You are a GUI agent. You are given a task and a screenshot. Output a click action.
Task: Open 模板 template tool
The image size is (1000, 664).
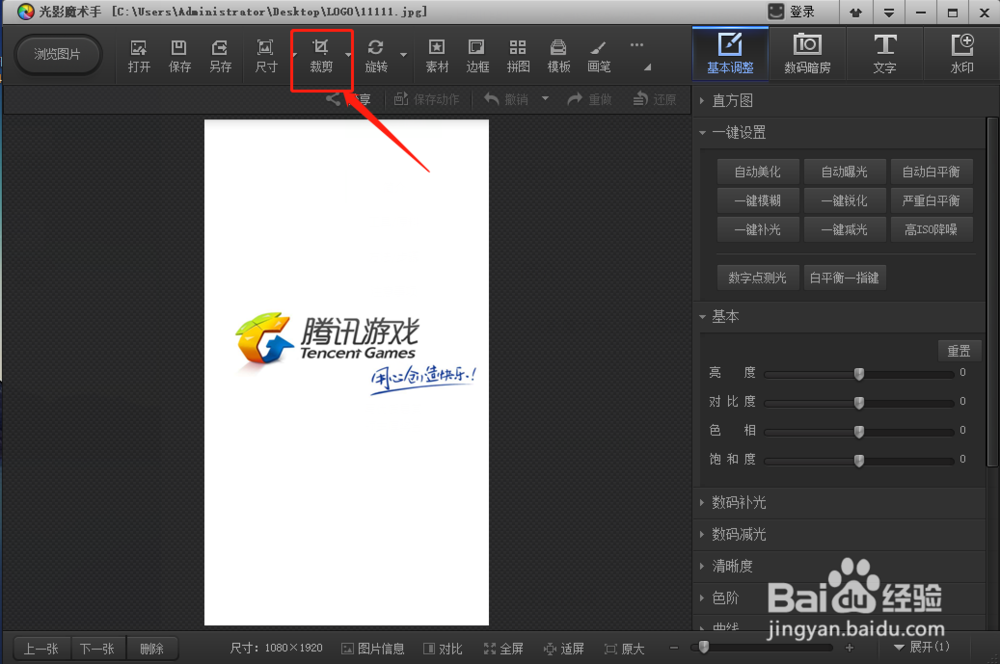[x=559, y=56]
